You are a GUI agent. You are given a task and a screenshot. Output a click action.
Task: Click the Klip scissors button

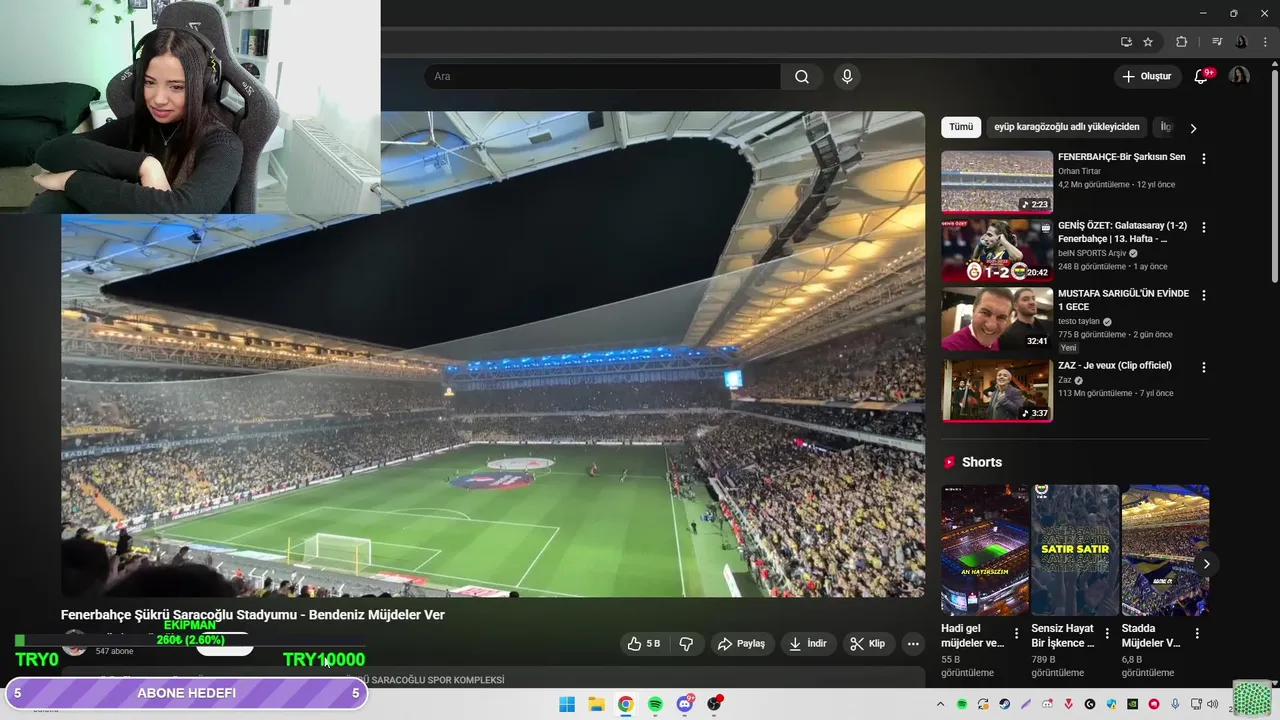tap(868, 644)
